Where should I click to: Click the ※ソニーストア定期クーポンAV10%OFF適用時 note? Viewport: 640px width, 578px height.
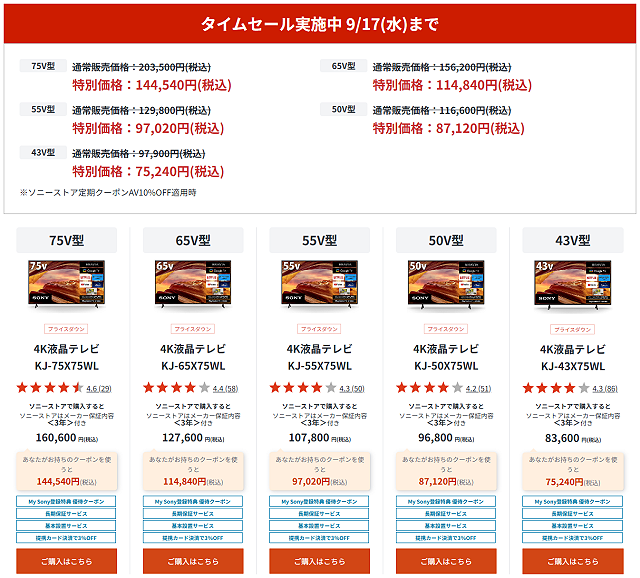tap(108, 192)
